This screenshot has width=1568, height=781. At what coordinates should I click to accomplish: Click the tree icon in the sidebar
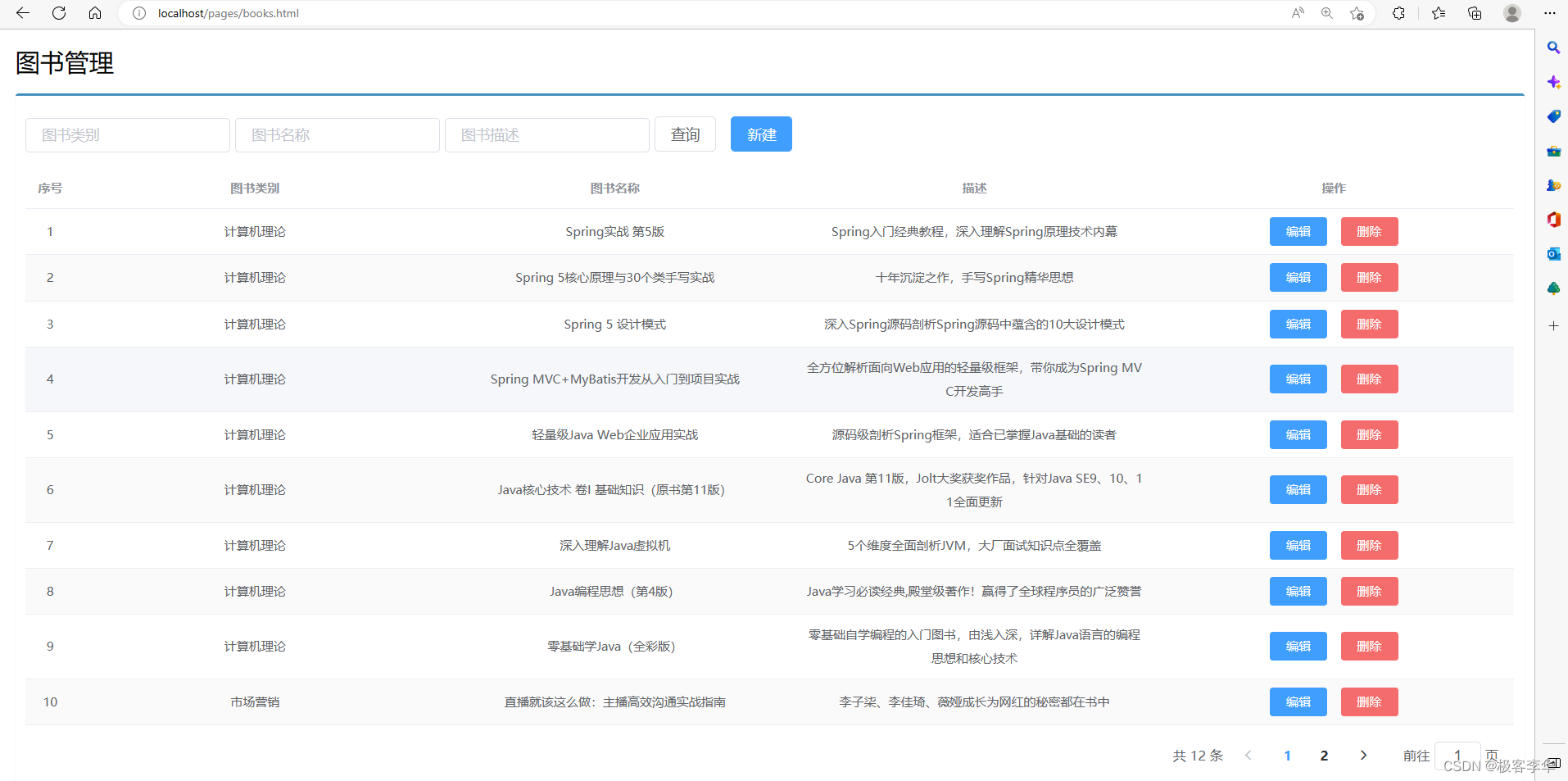click(x=1553, y=288)
